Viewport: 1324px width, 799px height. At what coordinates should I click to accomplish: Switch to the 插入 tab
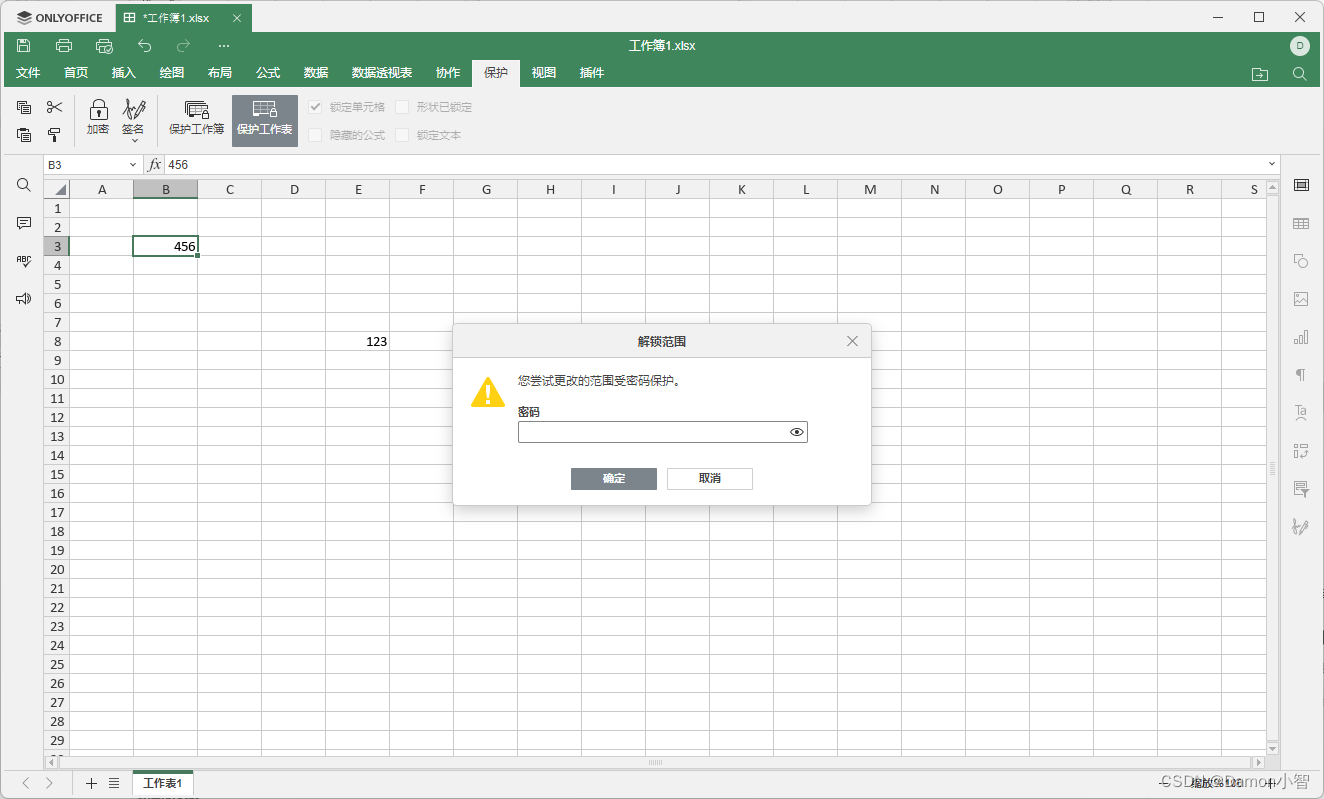(x=124, y=73)
